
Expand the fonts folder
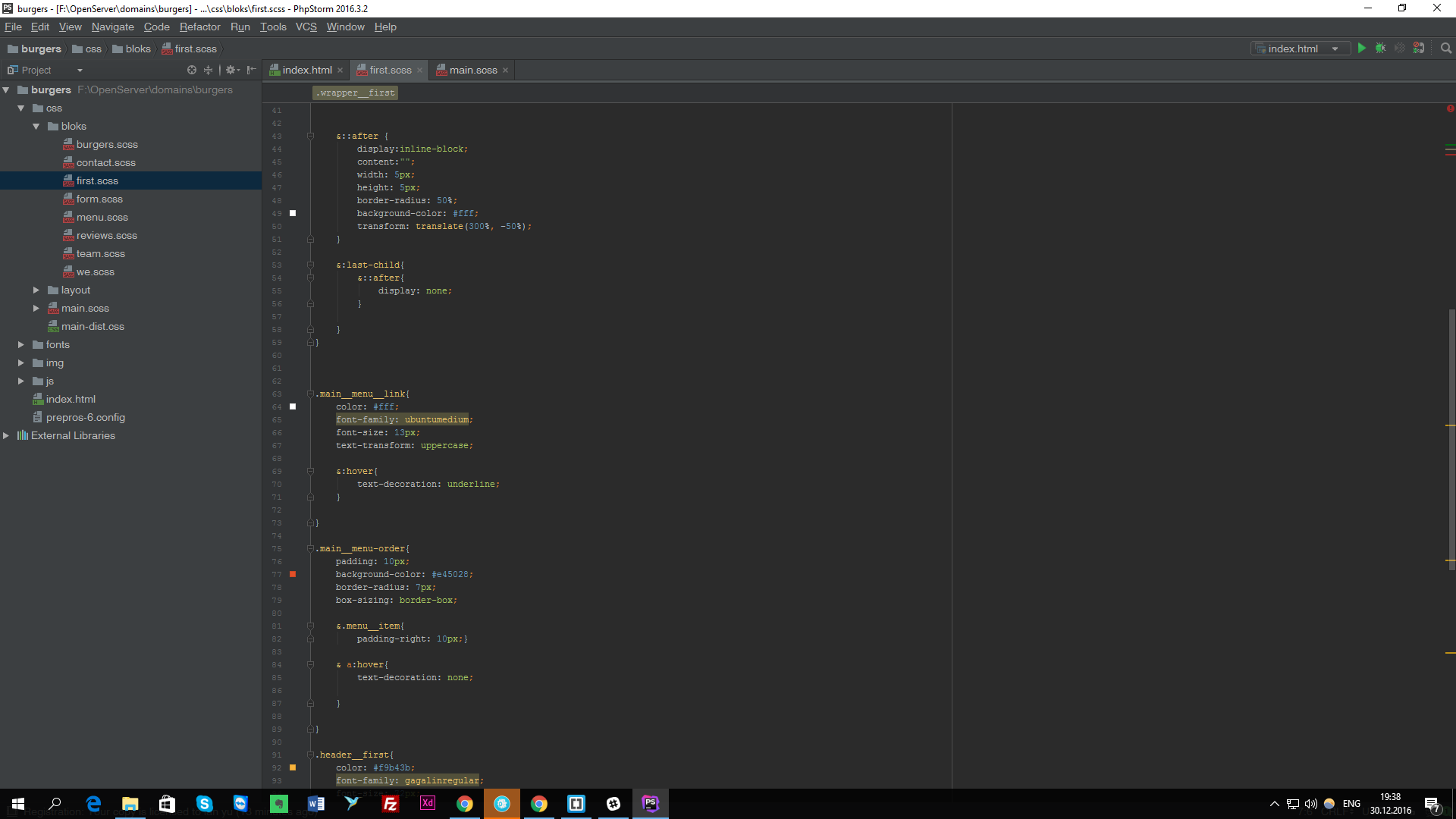coord(21,344)
